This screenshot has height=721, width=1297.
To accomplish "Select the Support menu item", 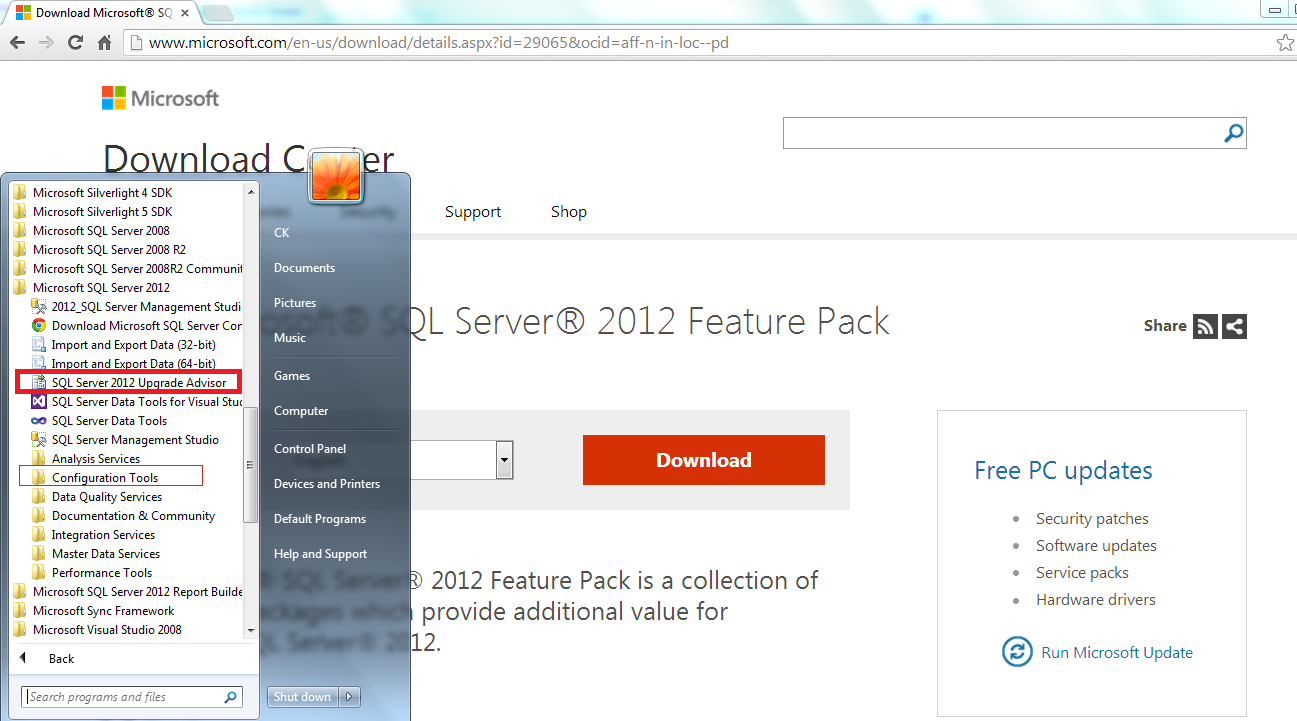I will [472, 211].
